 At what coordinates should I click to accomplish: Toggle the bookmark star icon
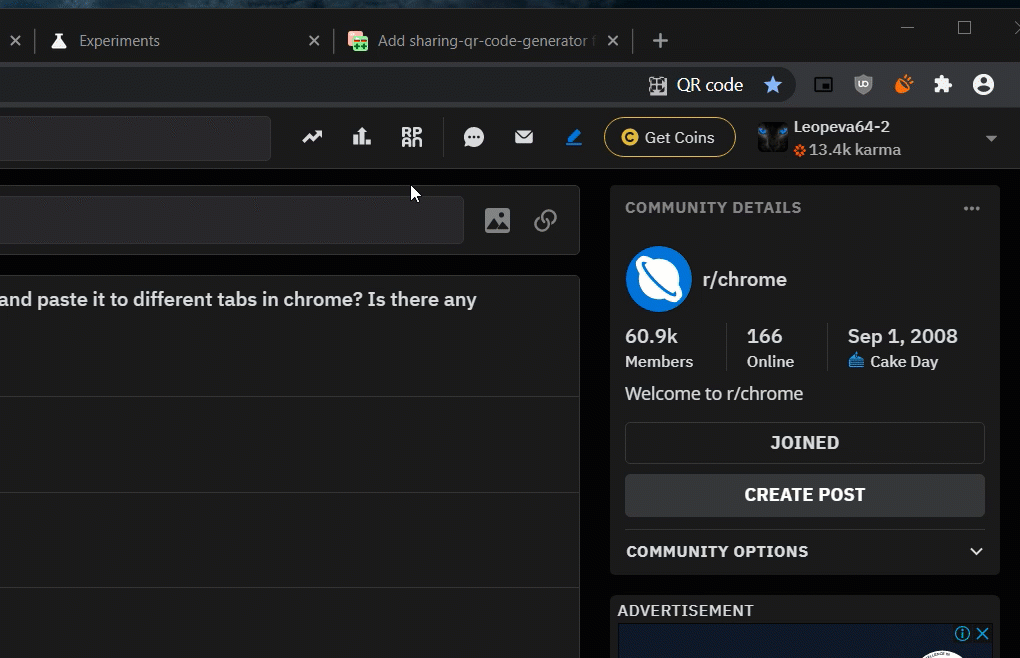coord(773,85)
